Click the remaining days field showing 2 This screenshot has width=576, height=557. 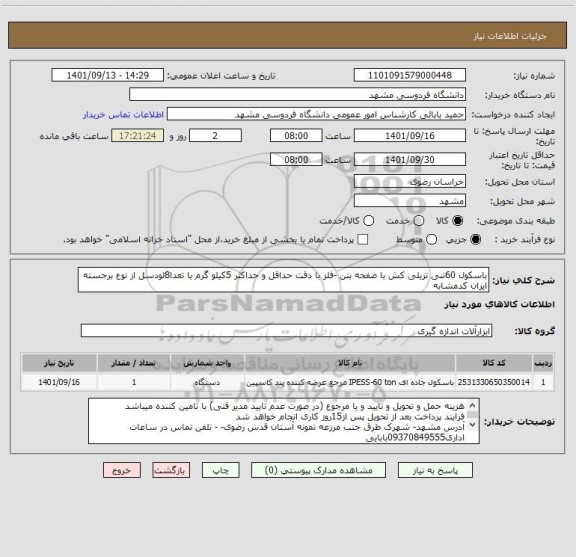tap(215, 136)
